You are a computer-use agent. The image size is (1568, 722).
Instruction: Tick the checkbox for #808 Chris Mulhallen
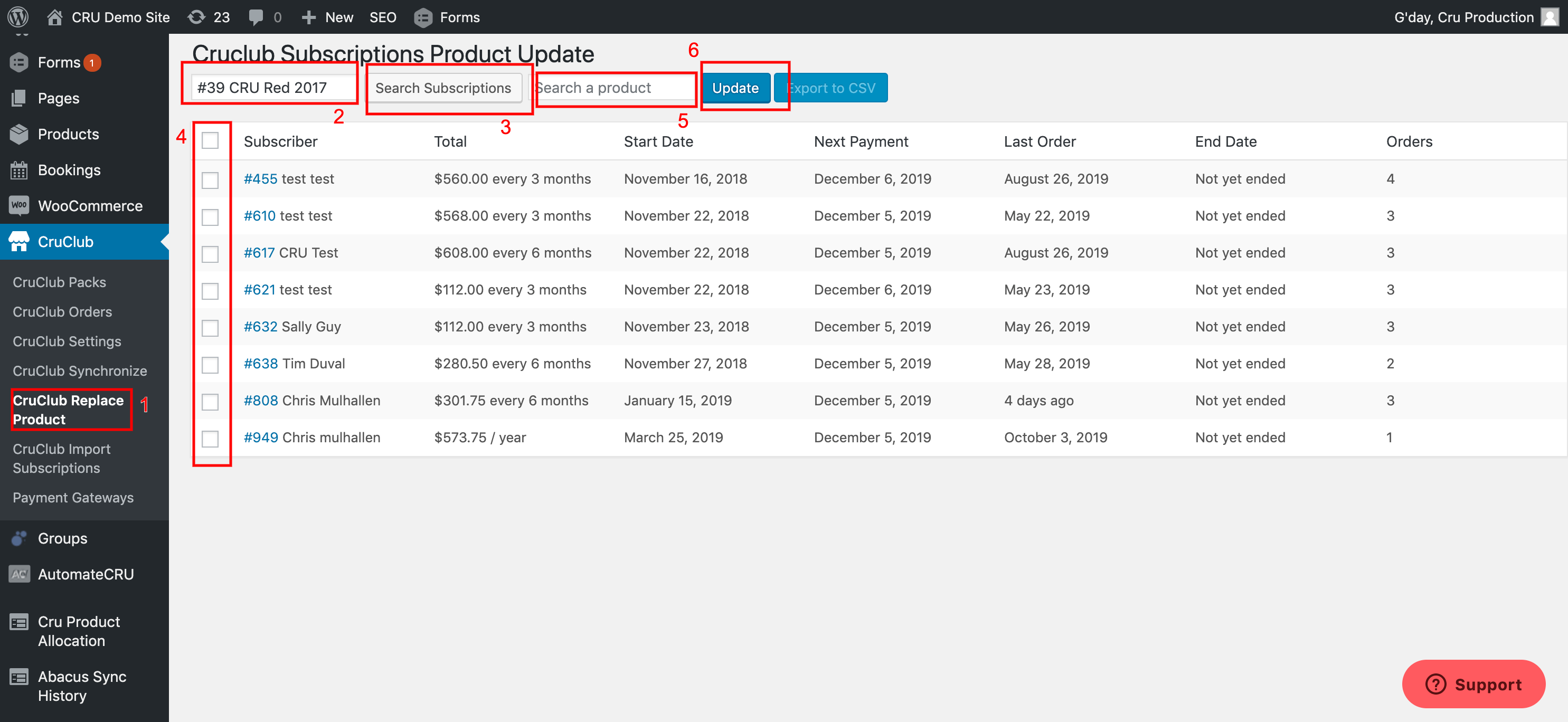tap(210, 402)
